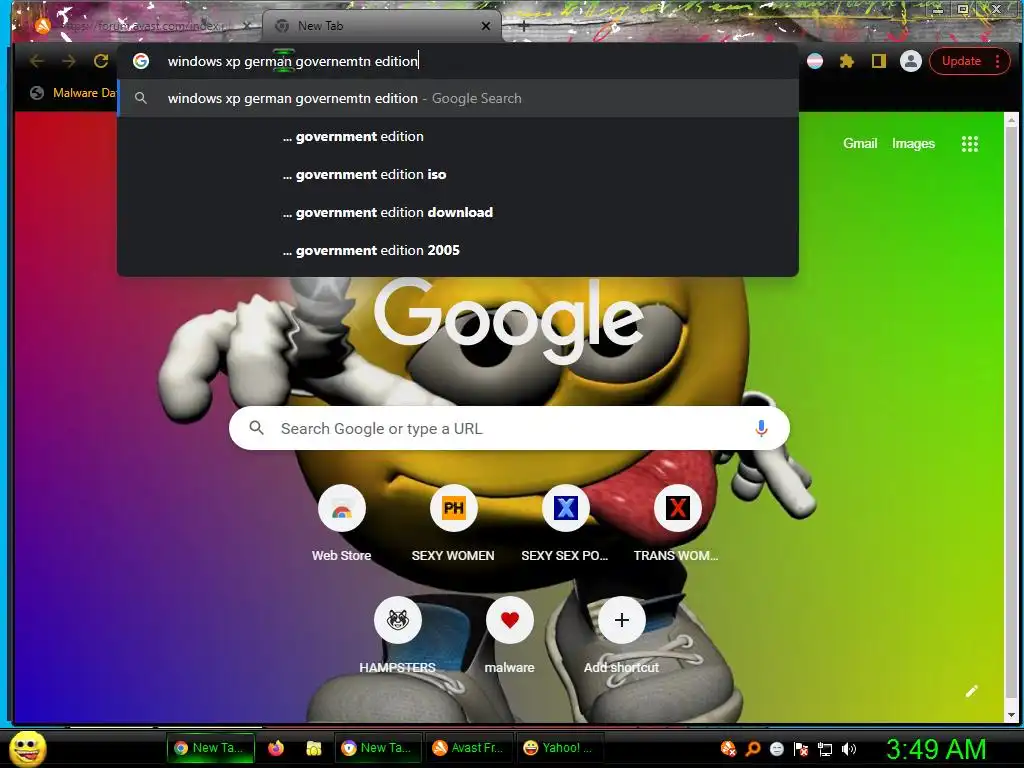
Task: Switch to the 'Avast Fr...' taskbar window
Action: coord(469,748)
